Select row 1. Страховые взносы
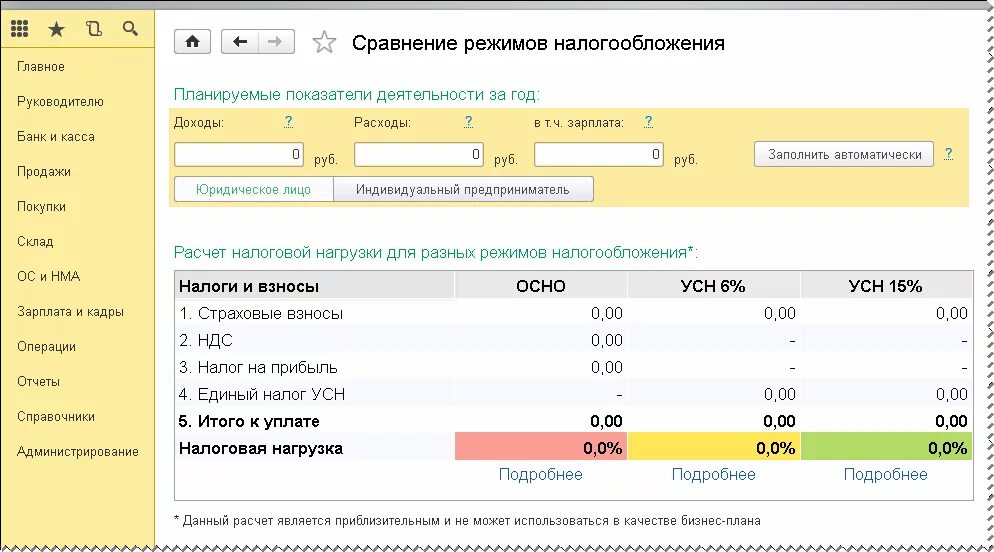The height and width of the screenshot is (552, 994). (x=574, y=313)
